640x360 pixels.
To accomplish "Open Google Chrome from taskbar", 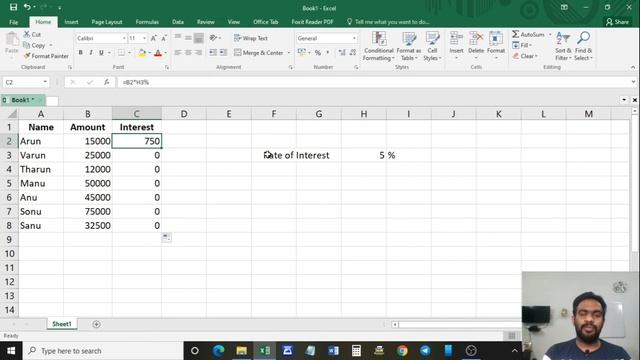I will click(x=402, y=351).
